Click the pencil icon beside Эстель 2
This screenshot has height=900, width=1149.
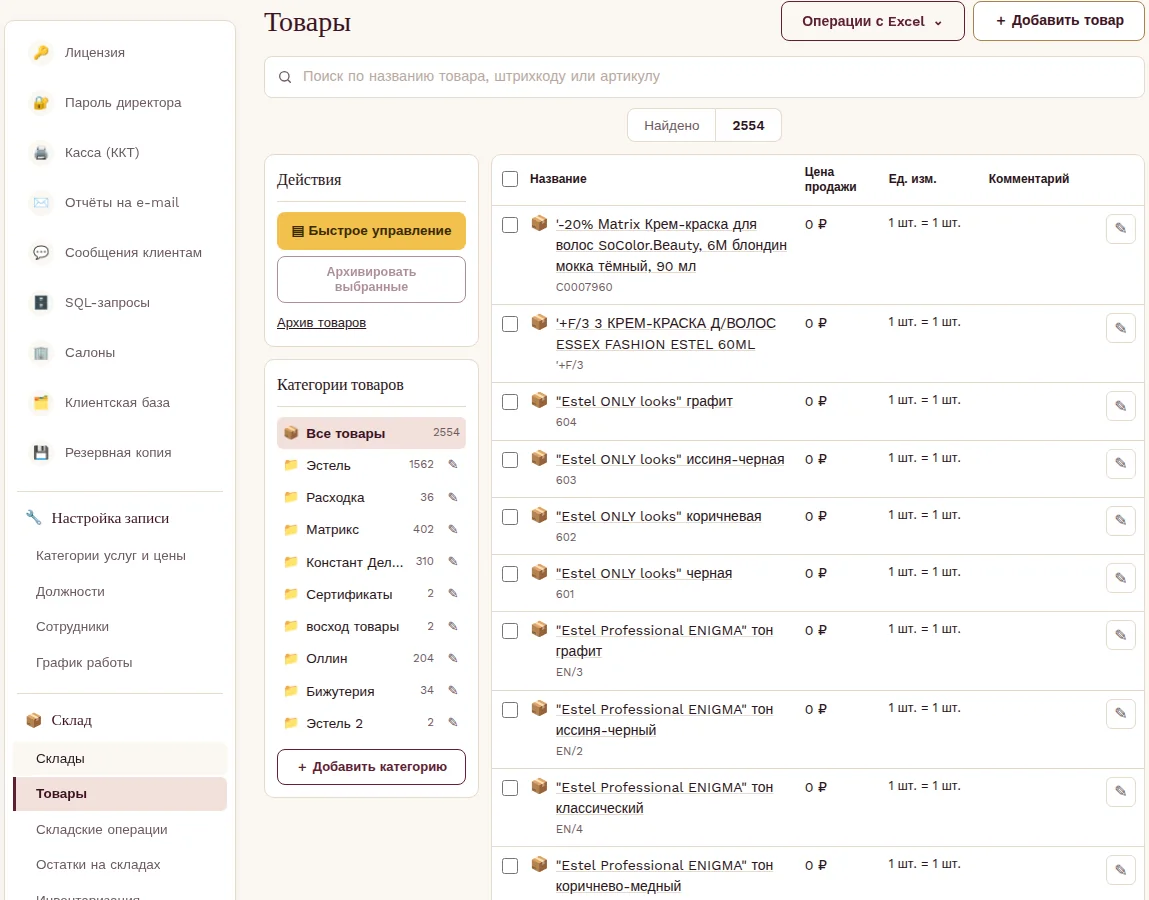pyautogui.click(x=453, y=723)
